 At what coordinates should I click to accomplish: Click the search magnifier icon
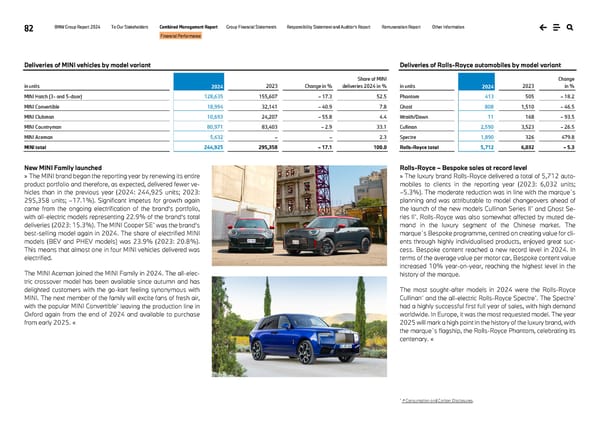578,26
